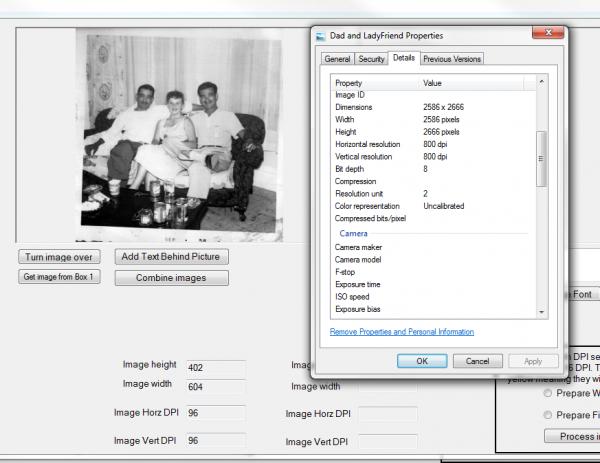600x463 pixels.
Task: Open the Security tab
Action: click(x=371, y=59)
